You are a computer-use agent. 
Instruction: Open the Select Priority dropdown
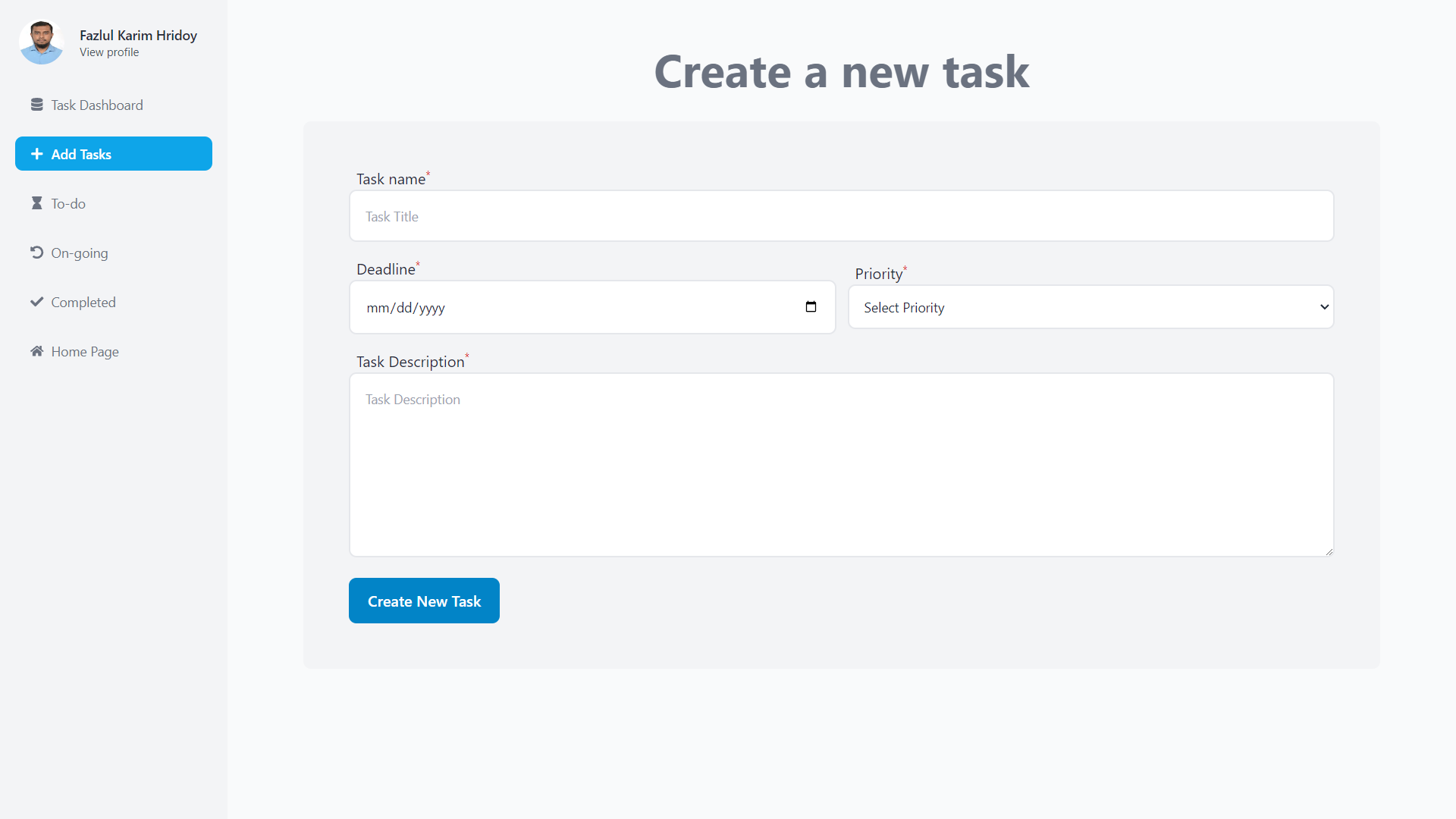click(1090, 306)
